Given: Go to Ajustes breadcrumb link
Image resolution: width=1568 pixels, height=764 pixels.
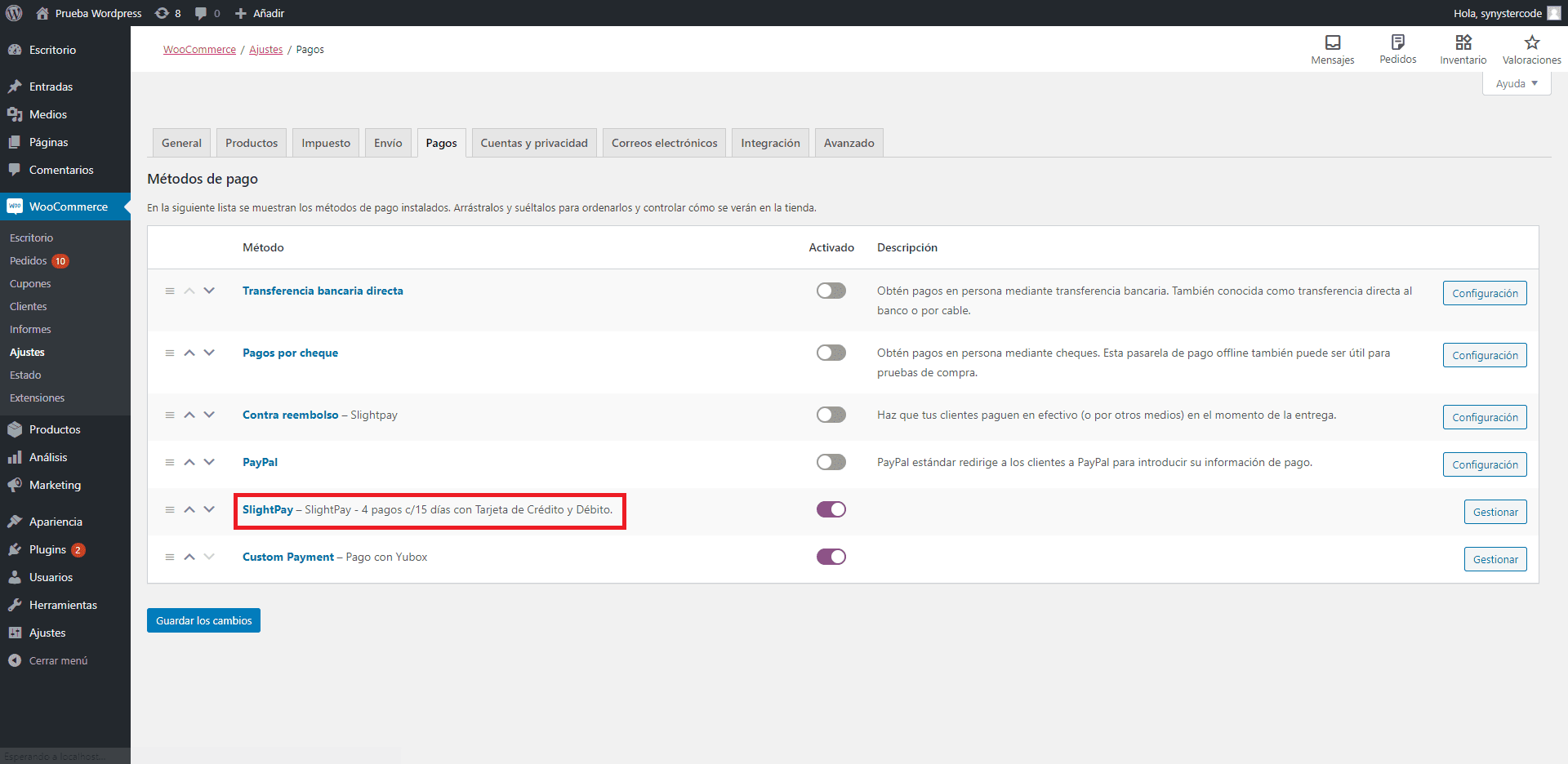Looking at the screenshot, I should pyautogui.click(x=266, y=50).
